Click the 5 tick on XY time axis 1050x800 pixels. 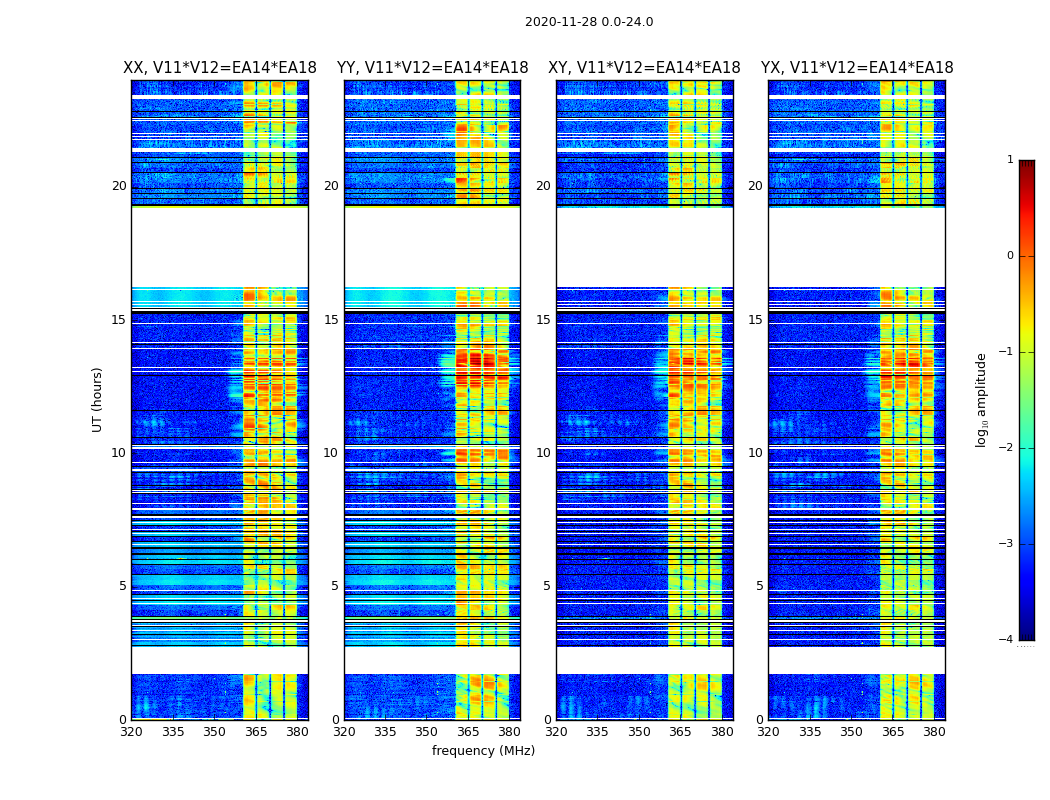(546, 586)
